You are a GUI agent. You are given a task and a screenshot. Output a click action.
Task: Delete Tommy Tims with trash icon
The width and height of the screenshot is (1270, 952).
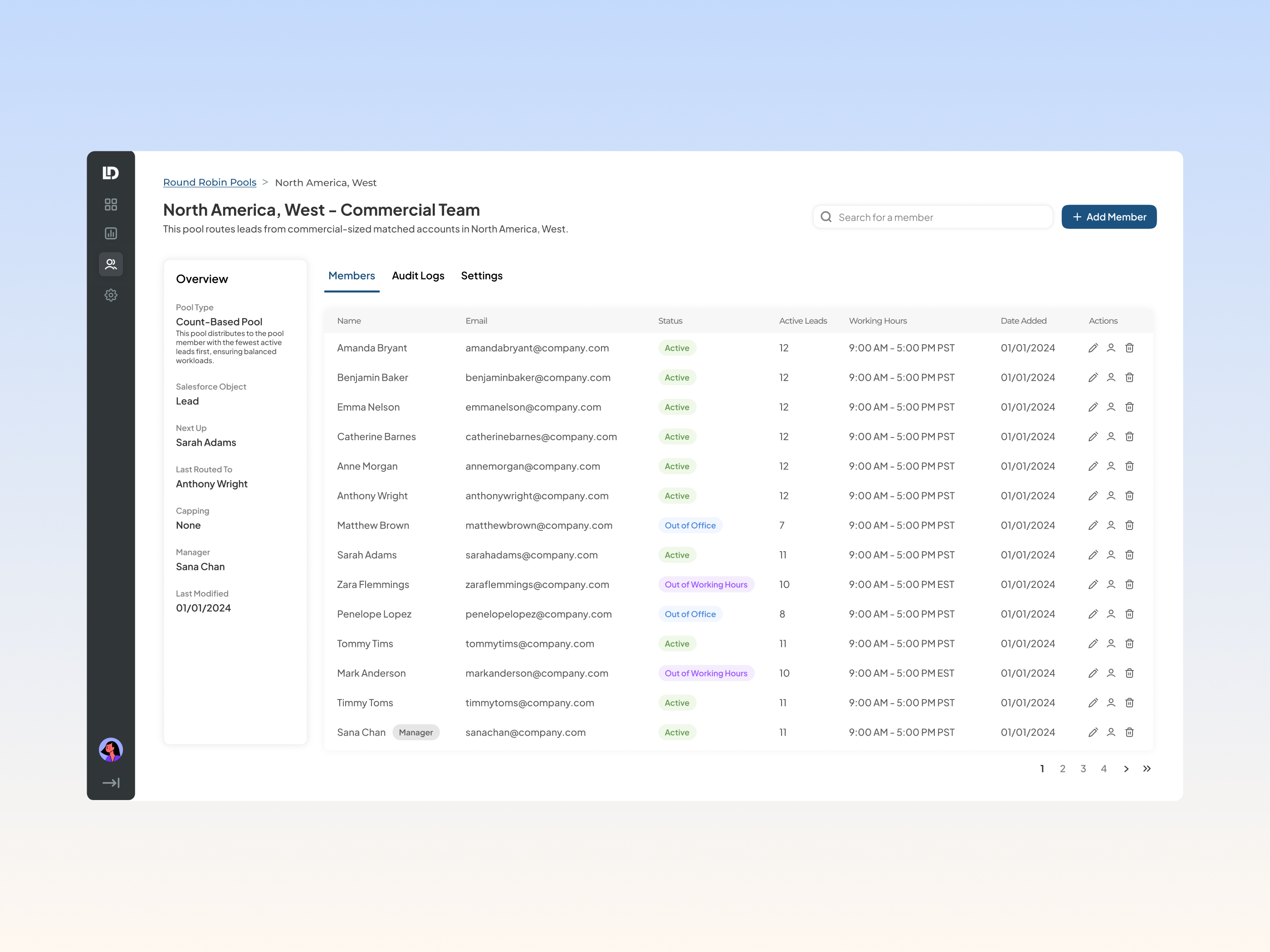click(1129, 643)
